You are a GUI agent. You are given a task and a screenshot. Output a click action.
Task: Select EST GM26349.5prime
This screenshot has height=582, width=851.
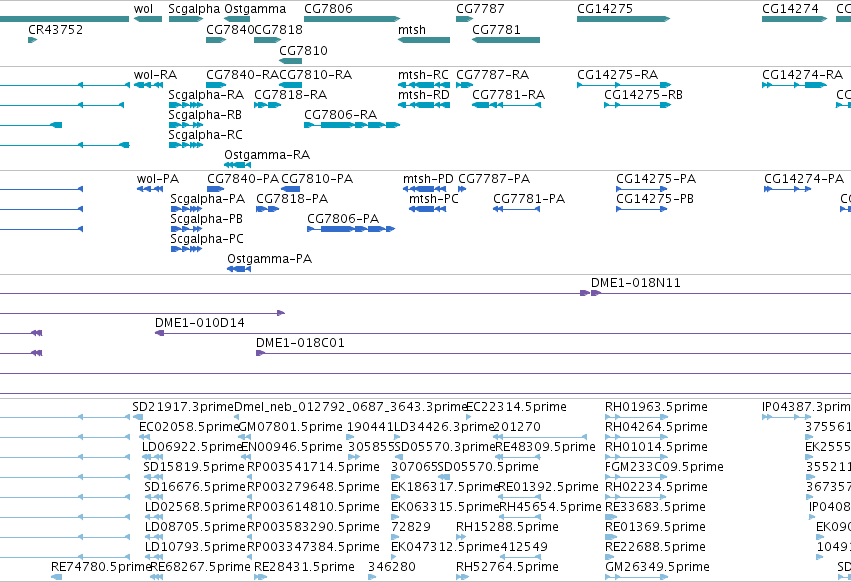pos(657,567)
